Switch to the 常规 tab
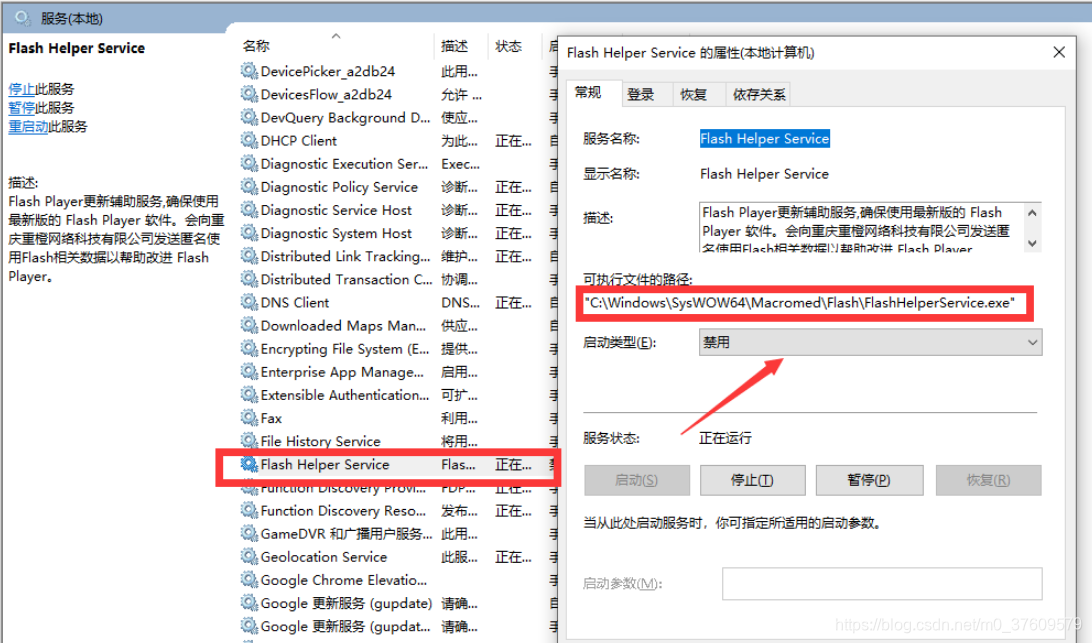Image resolution: width=1092 pixels, height=643 pixels. click(x=593, y=93)
